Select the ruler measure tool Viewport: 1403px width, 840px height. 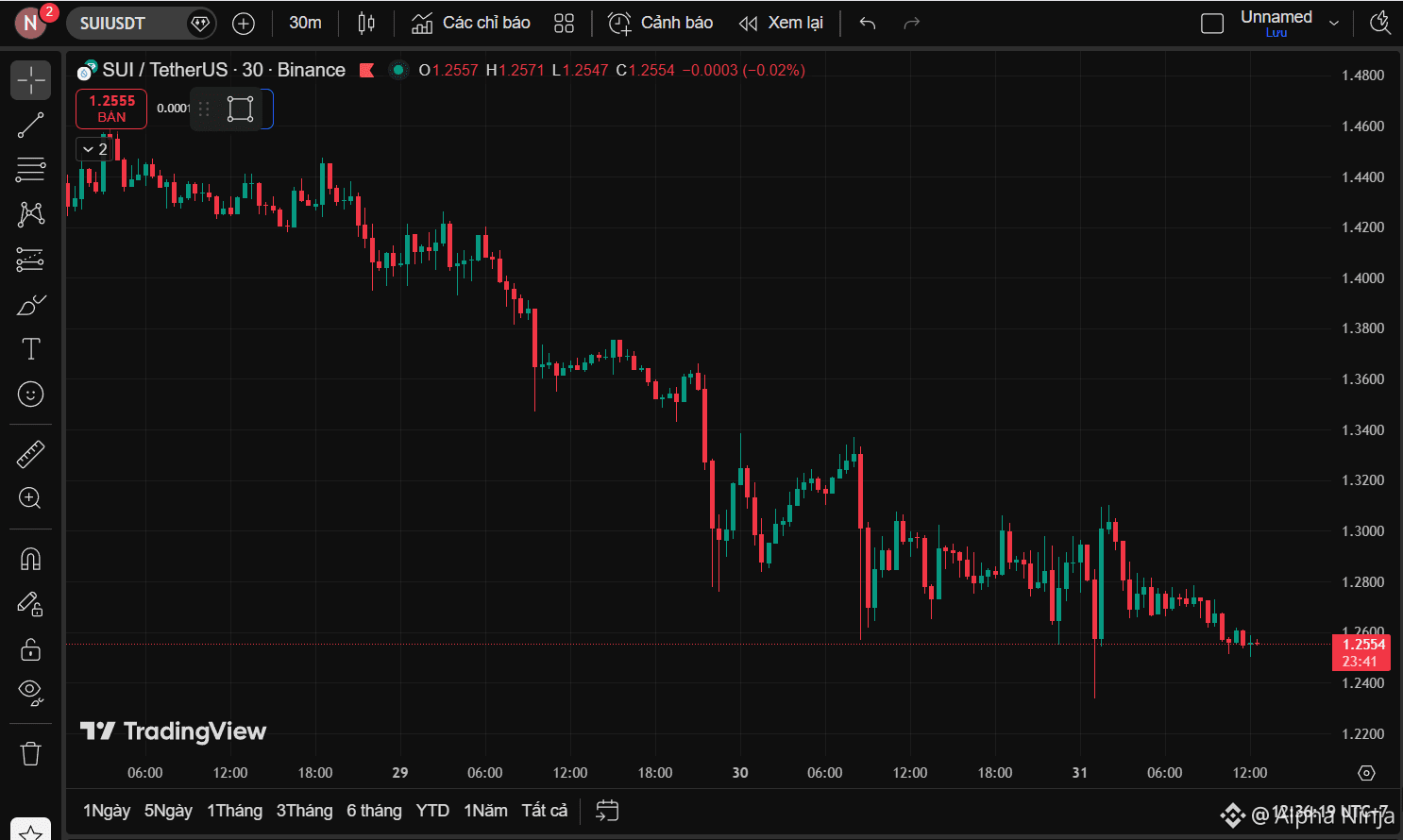click(x=30, y=454)
